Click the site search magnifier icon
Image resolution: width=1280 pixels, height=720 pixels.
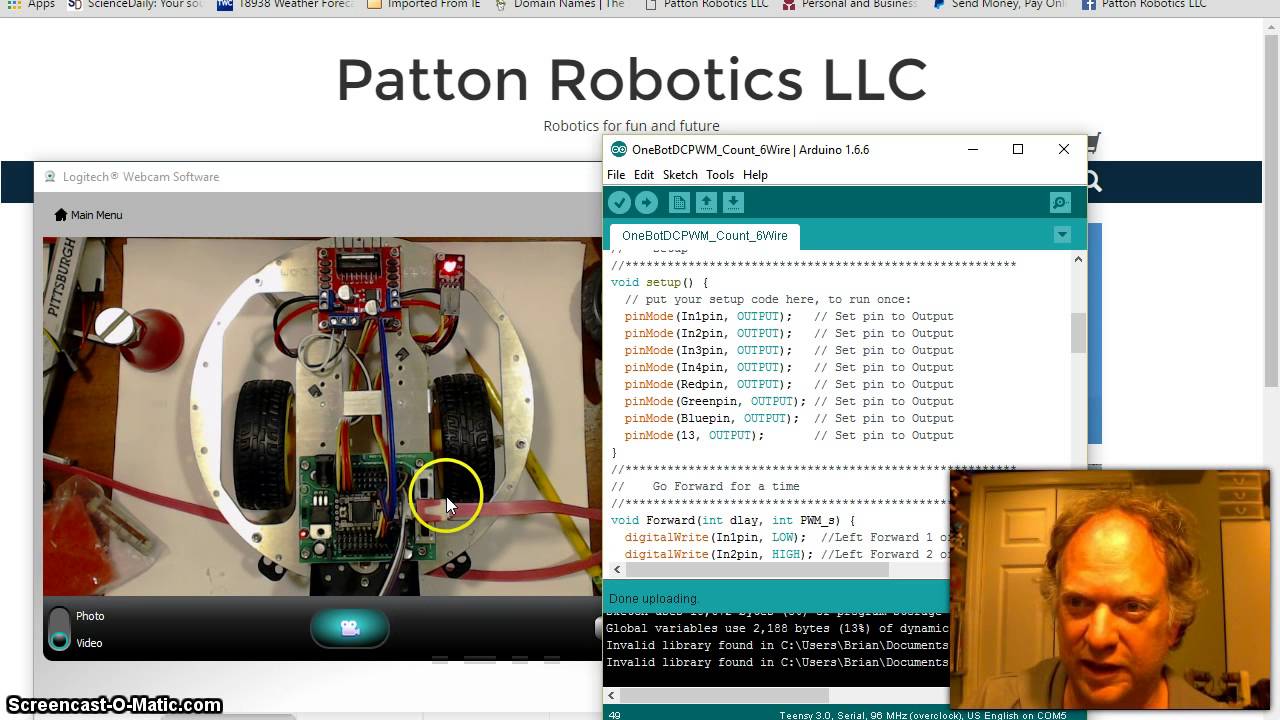[1092, 181]
